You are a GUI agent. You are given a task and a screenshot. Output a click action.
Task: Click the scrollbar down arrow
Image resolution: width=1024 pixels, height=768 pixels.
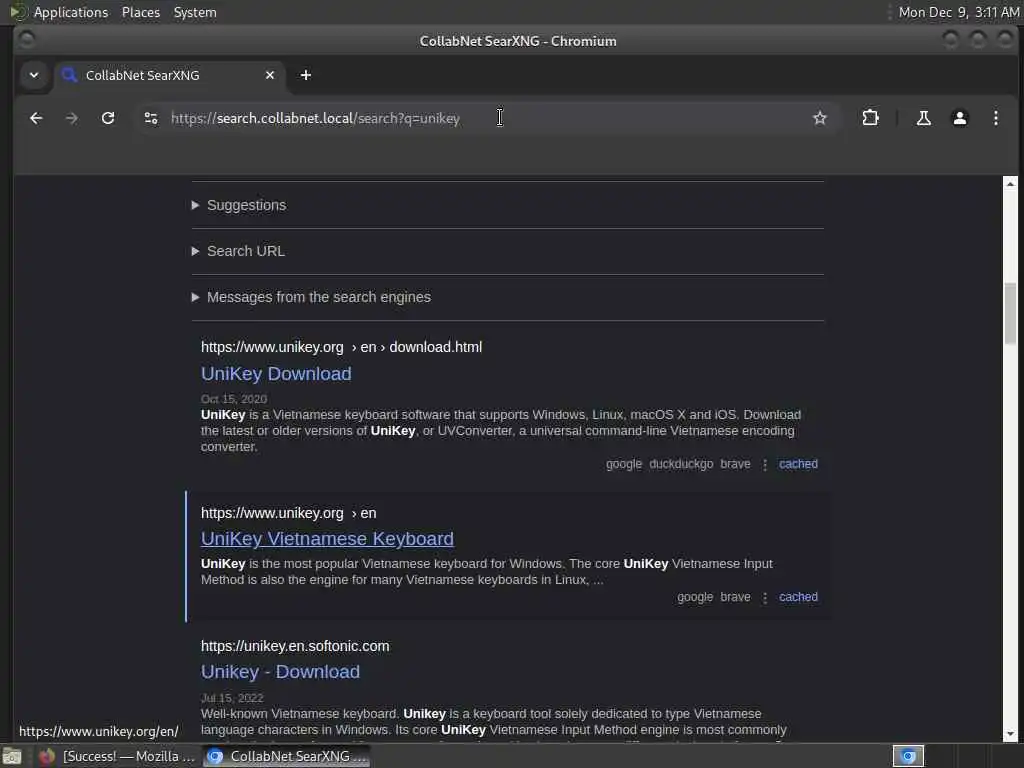pyautogui.click(x=1010, y=735)
